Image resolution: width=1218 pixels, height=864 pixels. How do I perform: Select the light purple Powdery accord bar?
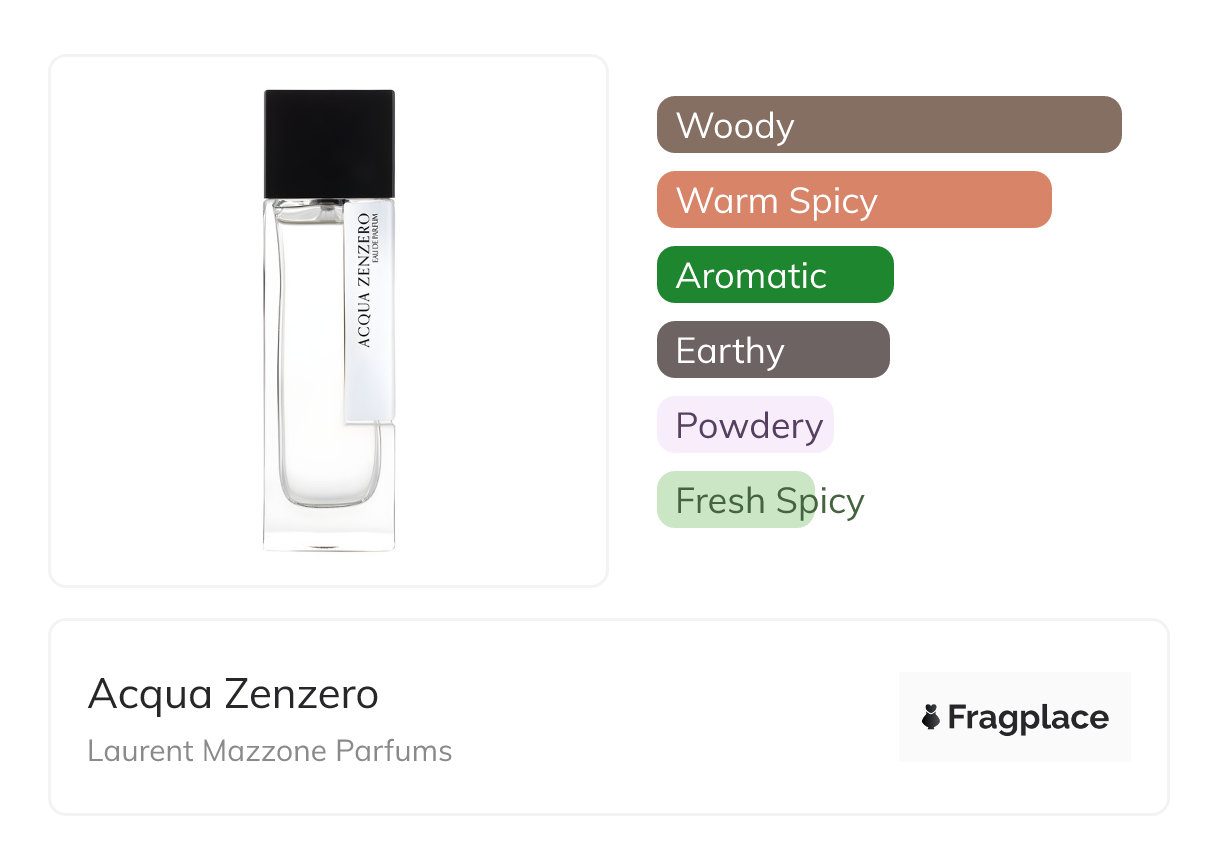745,425
